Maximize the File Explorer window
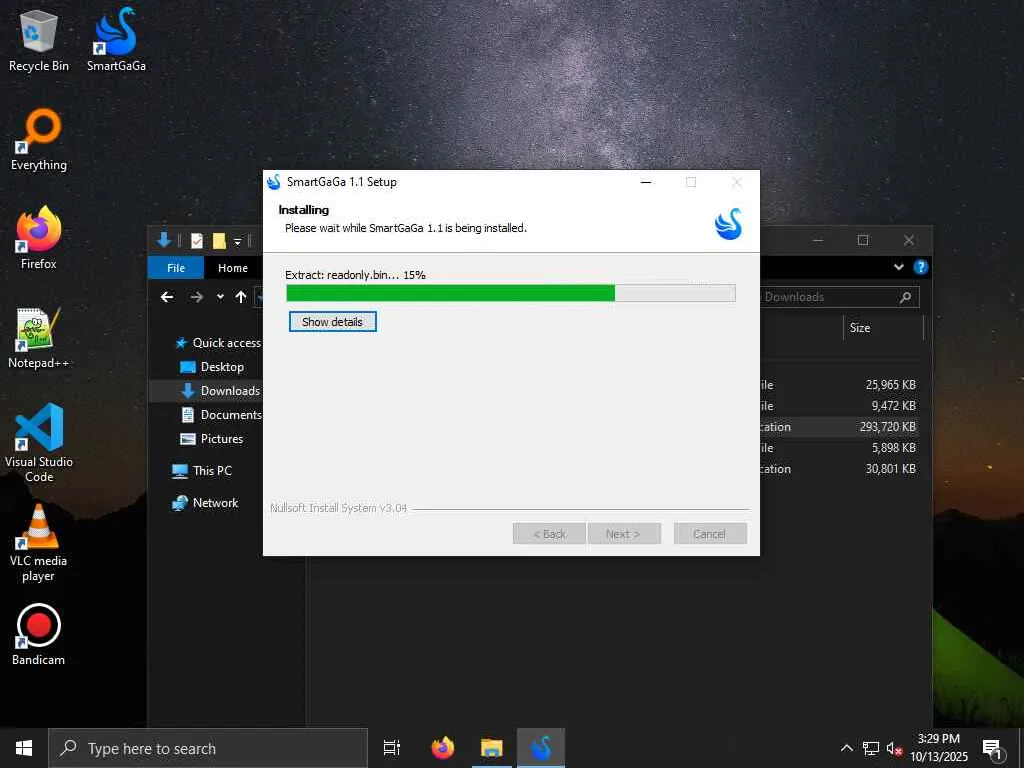This screenshot has height=768, width=1024. [863, 240]
